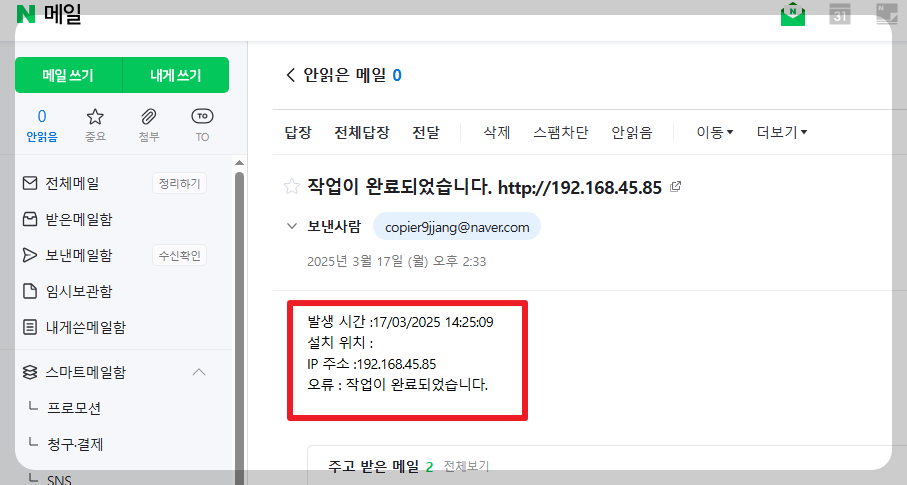Open the 보낸메일함 folder

click(x=79, y=255)
